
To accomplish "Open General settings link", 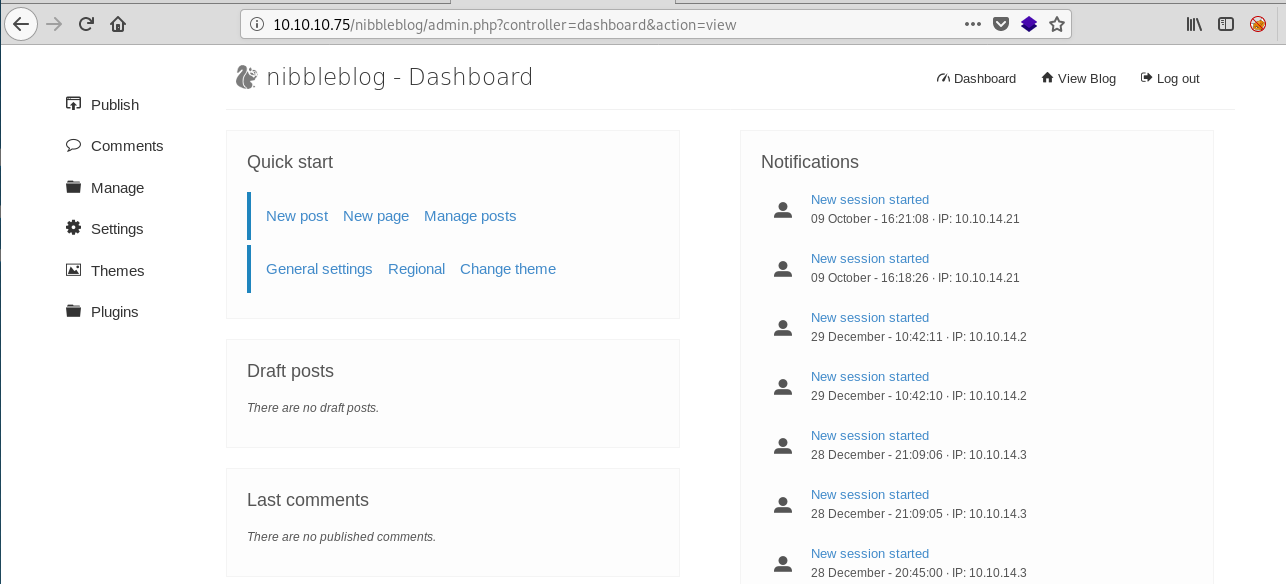I will click(319, 269).
